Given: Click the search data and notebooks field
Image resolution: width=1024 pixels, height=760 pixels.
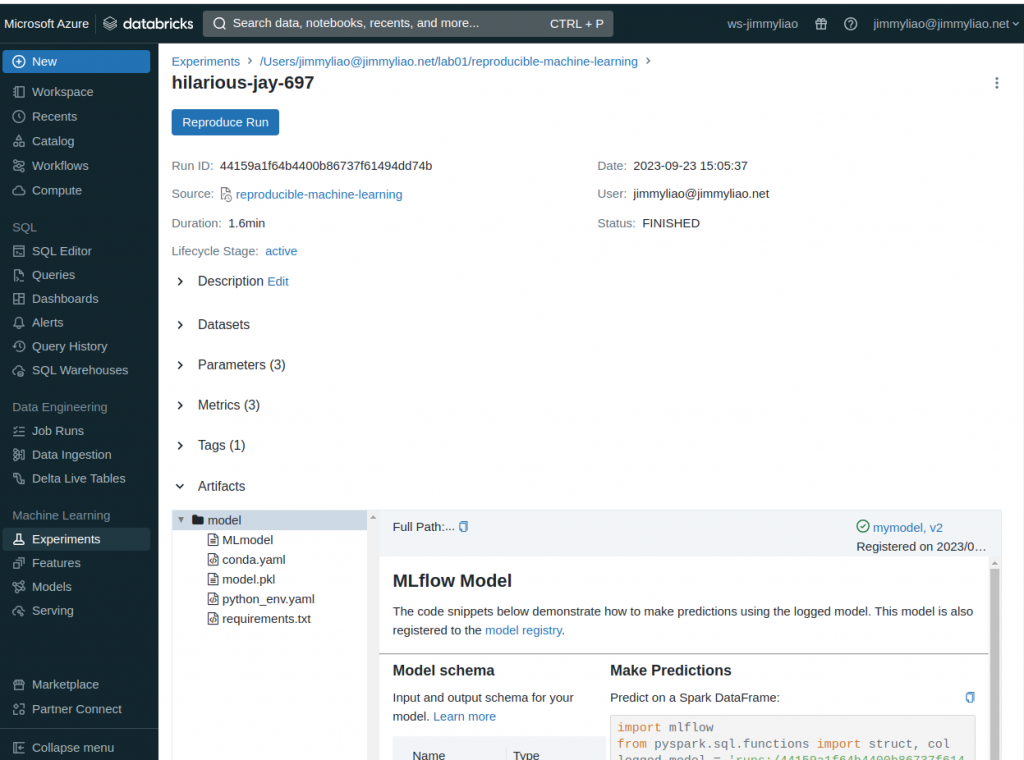Looking at the screenshot, I should [x=408, y=24].
